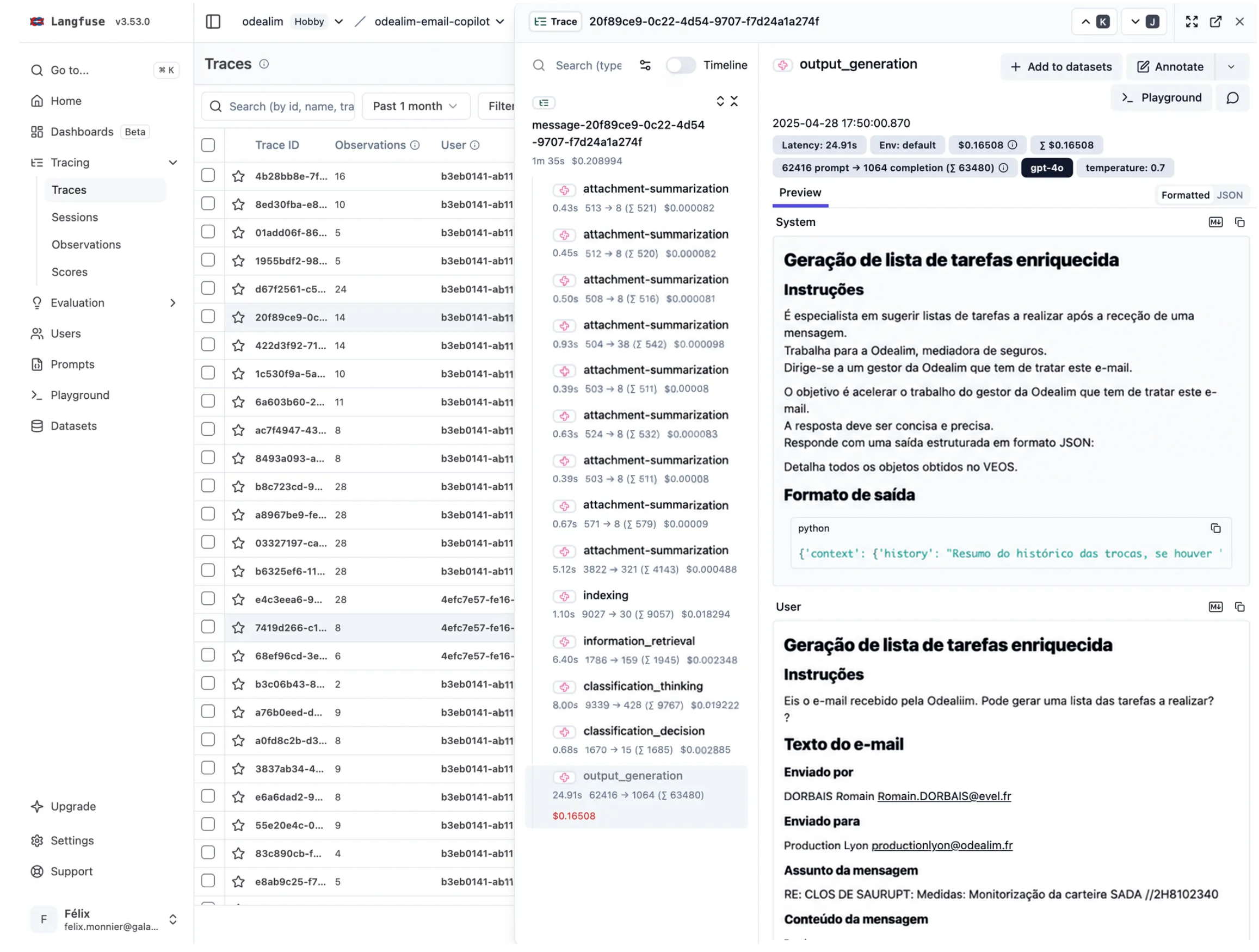This screenshot has height=952, width=1259.
Task: Open Datasets page
Action: tap(73, 426)
